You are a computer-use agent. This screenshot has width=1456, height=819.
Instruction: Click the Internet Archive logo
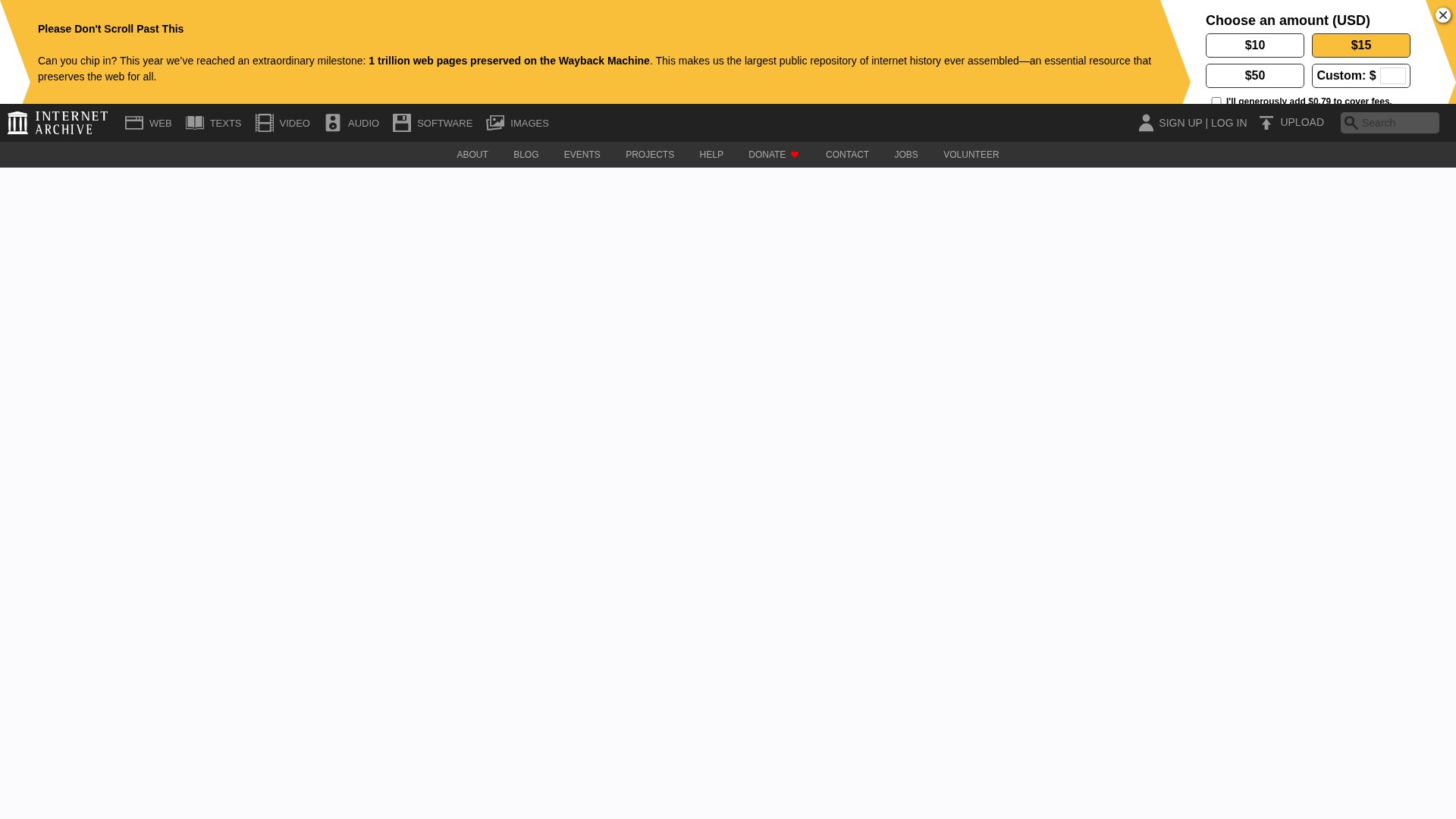click(x=58, y=123)
